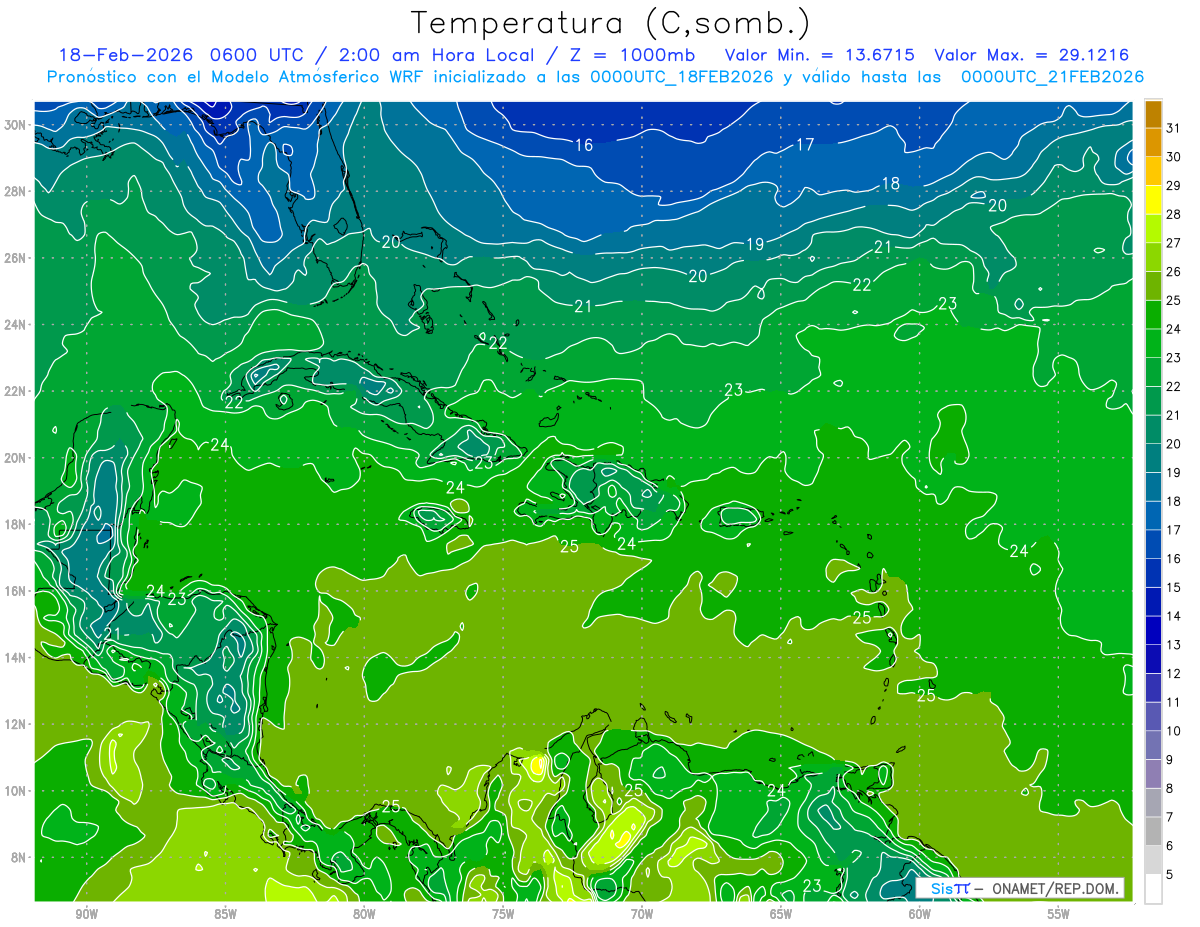Click the latitude label '26N'
The image size is (1200, 927).
coord(16,258)
